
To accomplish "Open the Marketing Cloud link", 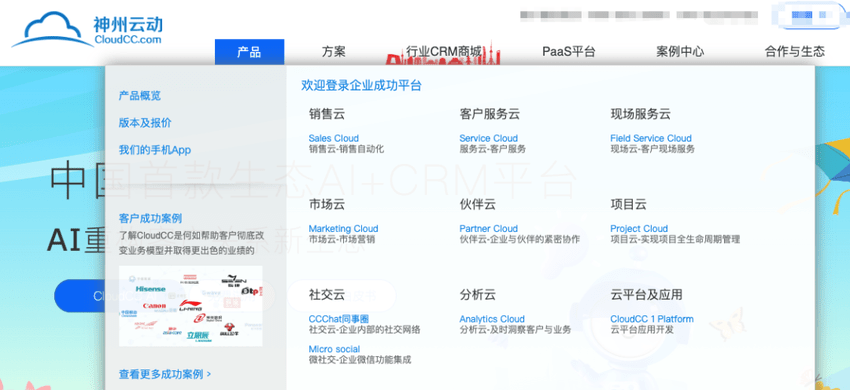I will (x=343, y=229).
